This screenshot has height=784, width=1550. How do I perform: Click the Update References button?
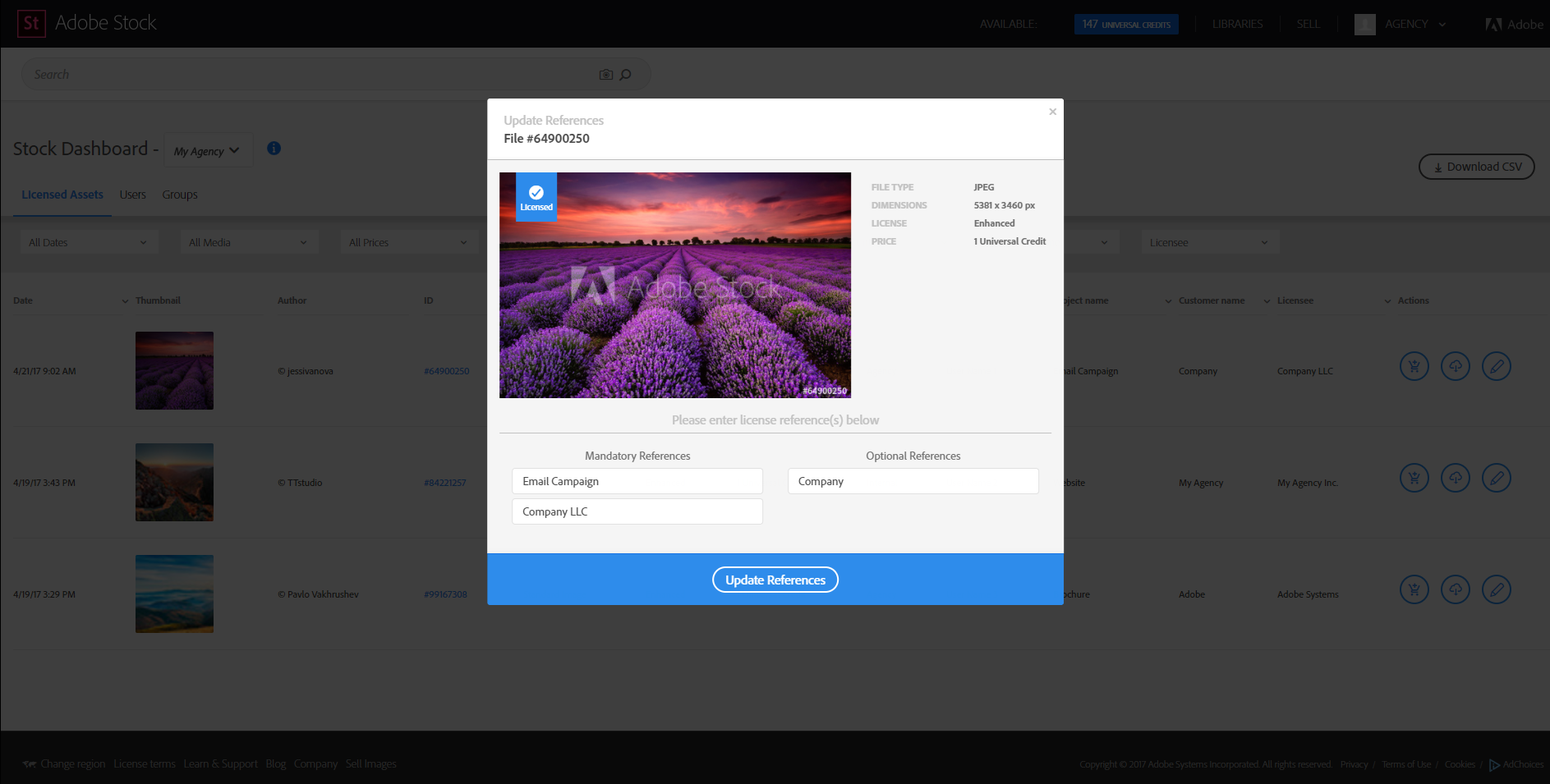775,580
